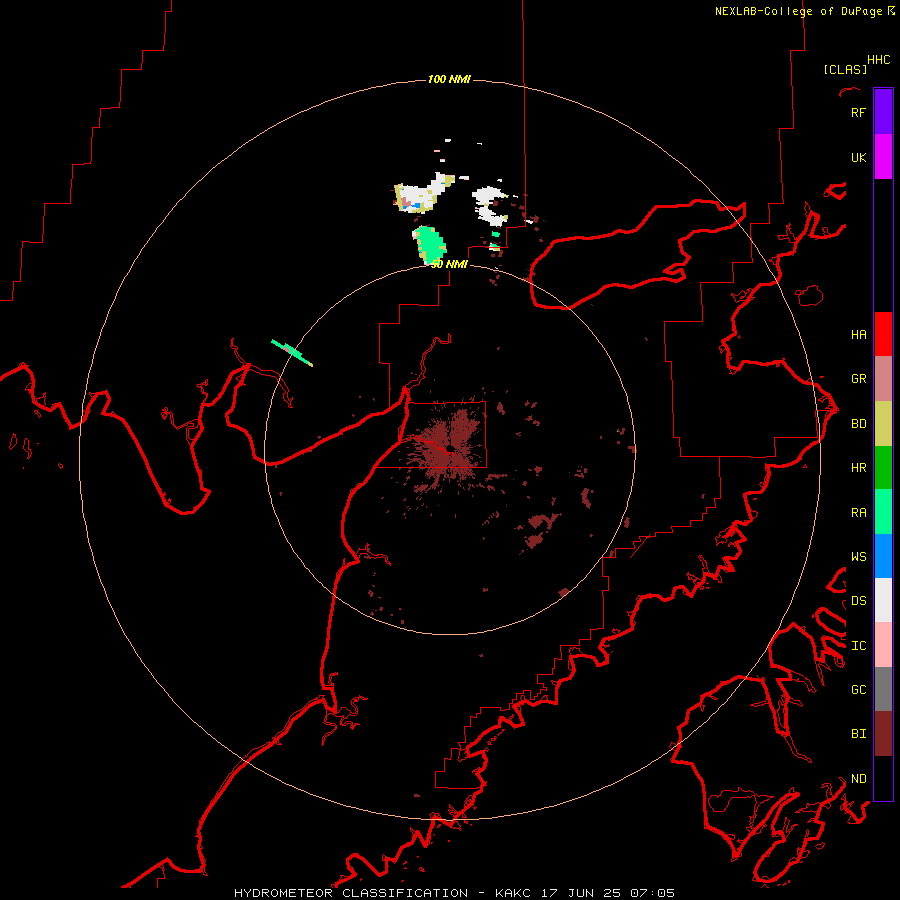The width and height of the screenshot is (900, 900).
Task: Click the WS legend label
Action: tap(858, 556)
